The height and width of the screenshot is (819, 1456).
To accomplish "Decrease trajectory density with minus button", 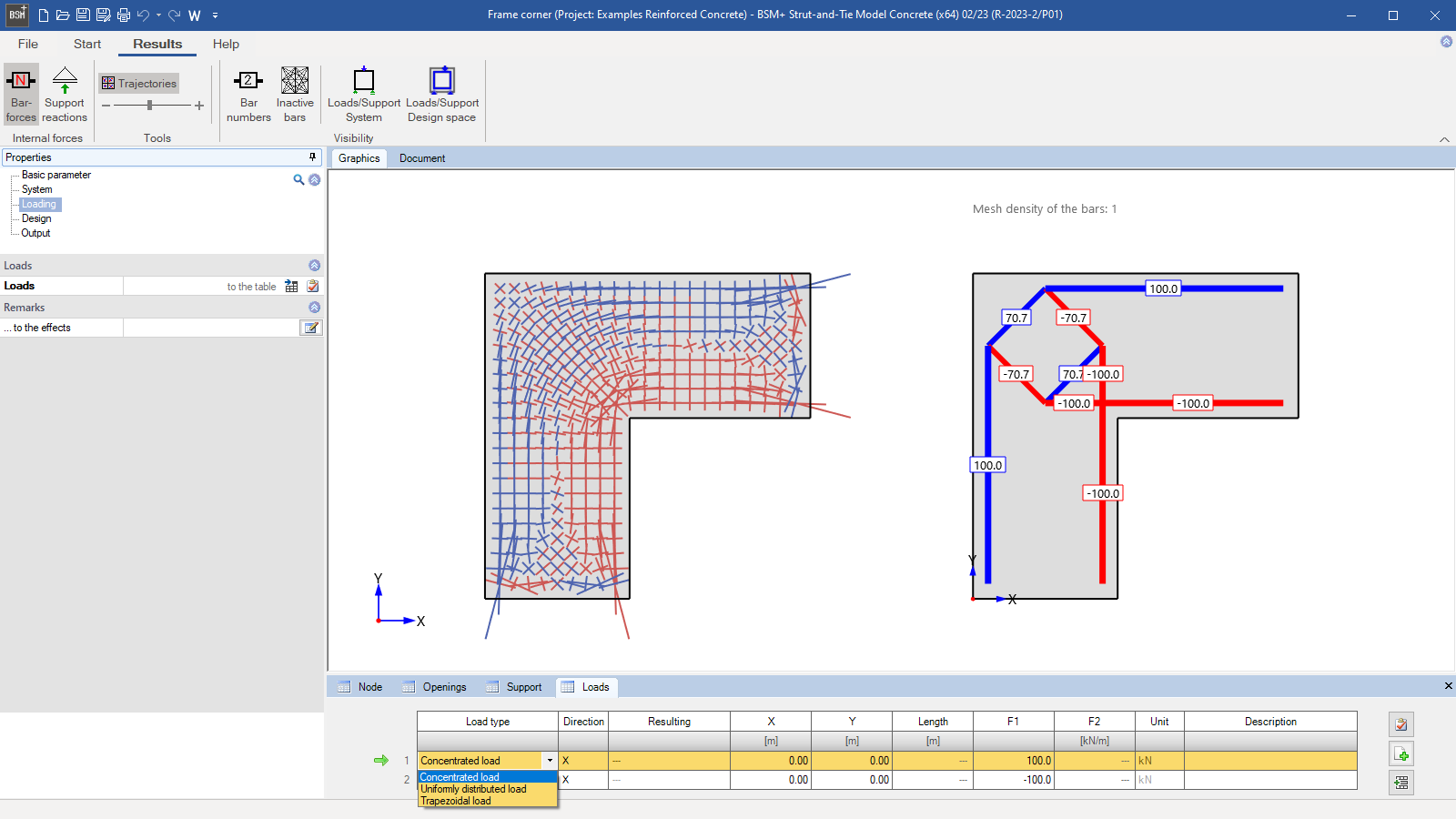I will [106, 106].
